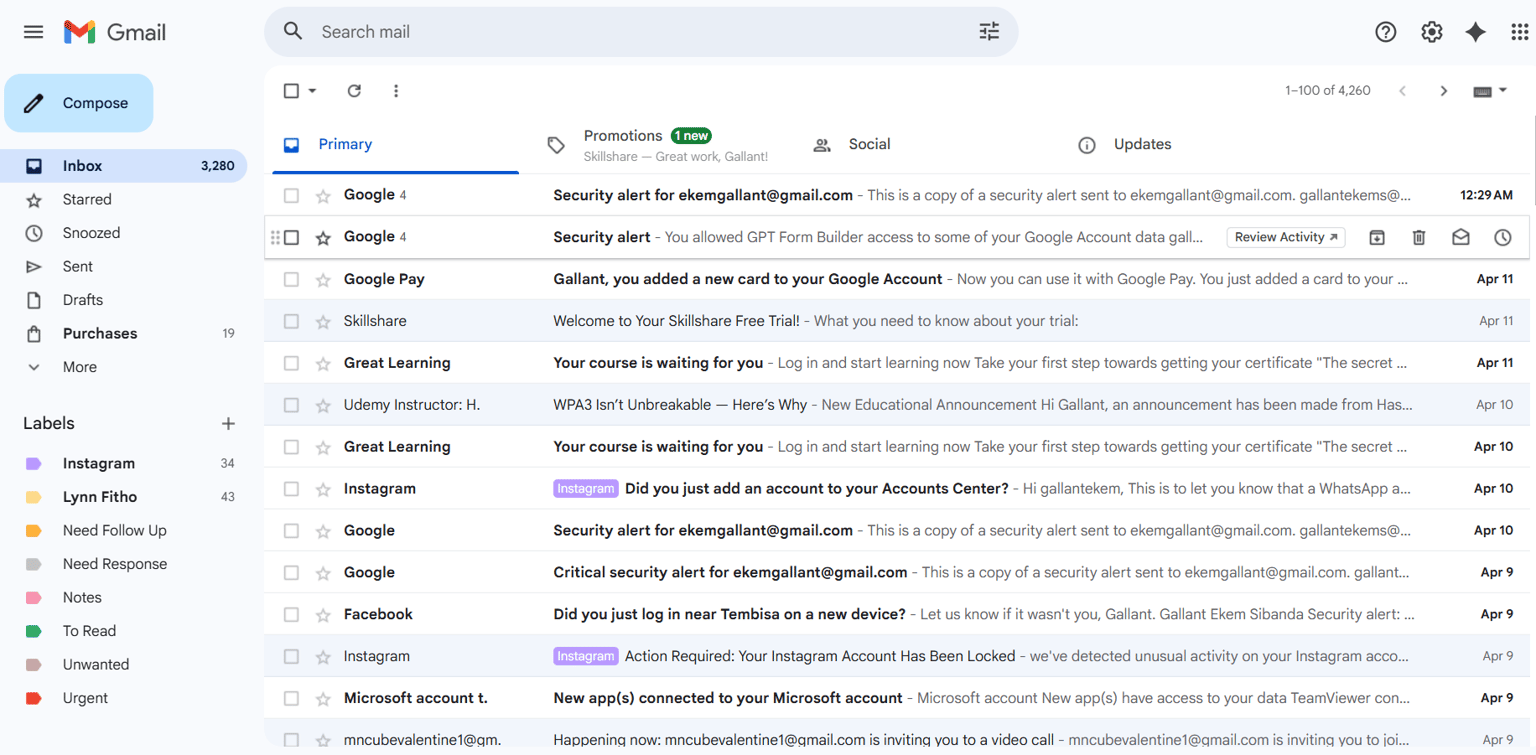Create a new label with plus icon

coord(228,424)
